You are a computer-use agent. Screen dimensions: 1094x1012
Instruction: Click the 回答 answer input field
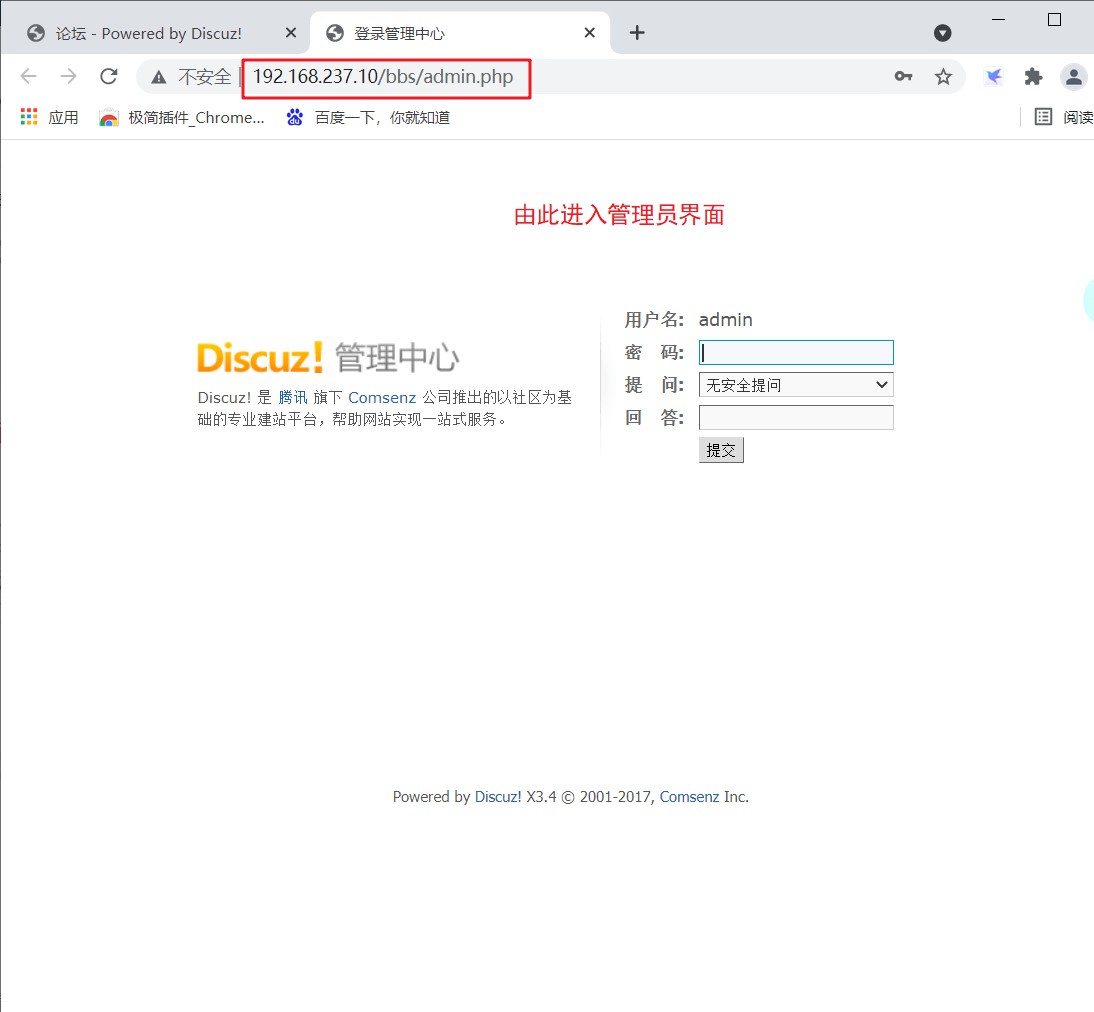(796, 417)
